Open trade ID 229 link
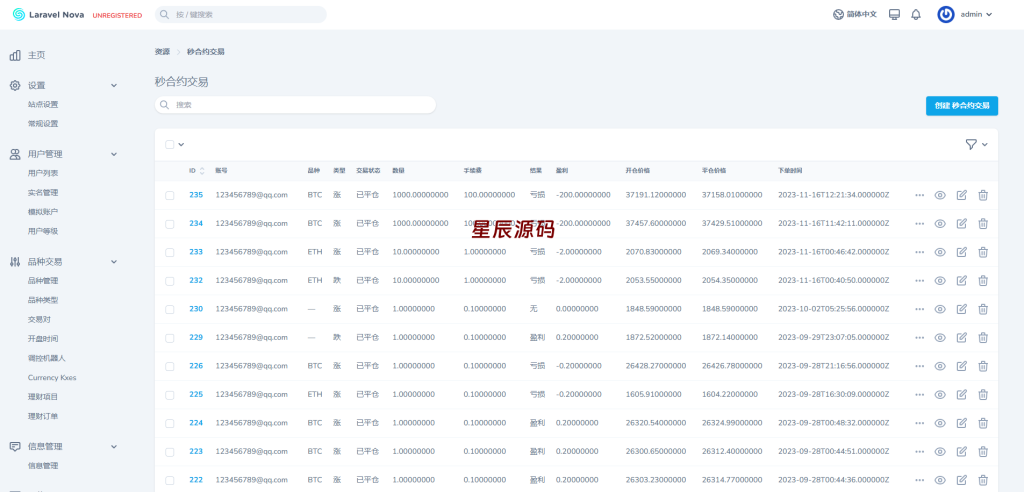The image size is (1024, 492). [196, 338]
